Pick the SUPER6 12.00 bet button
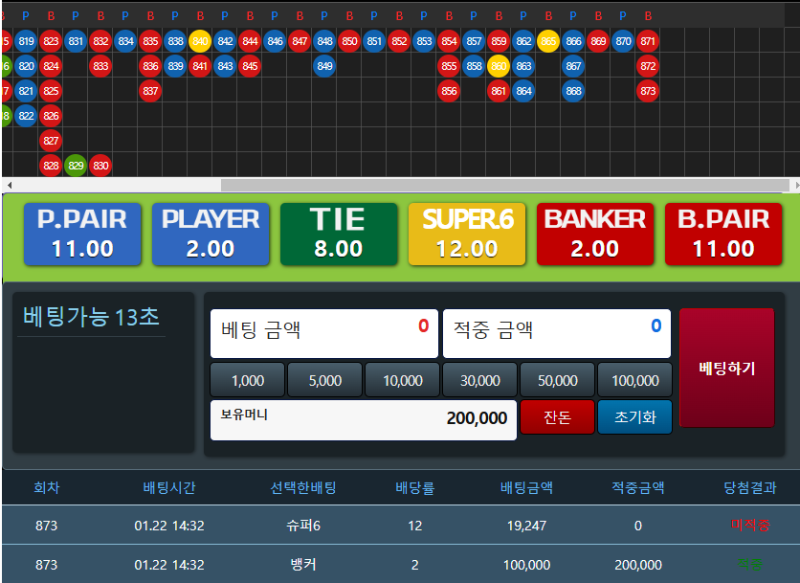 click(x=467, y=234)
